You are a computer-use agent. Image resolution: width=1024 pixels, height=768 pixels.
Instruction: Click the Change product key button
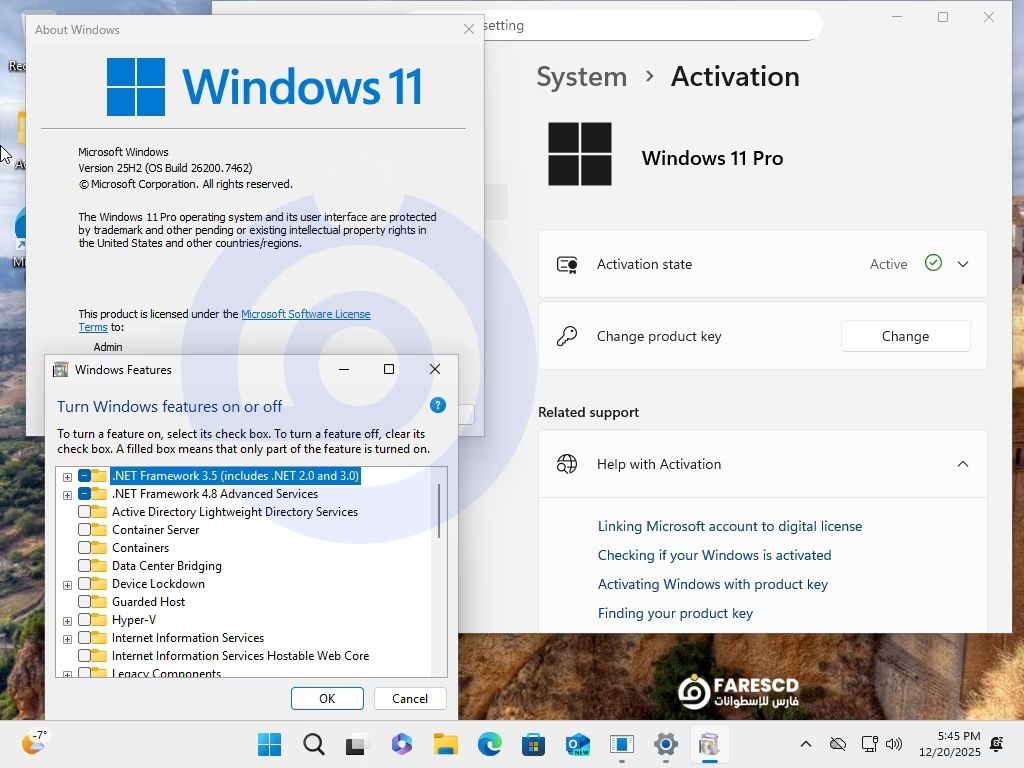(905, 336)
